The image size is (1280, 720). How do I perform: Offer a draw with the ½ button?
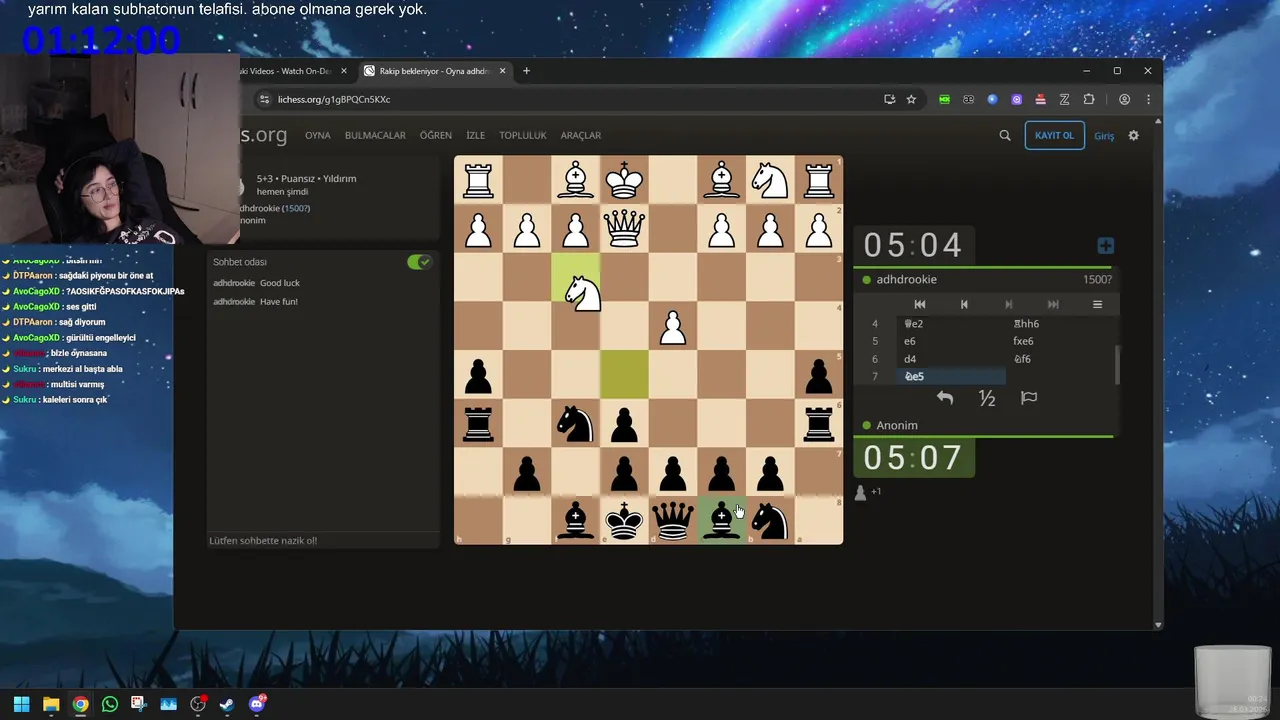[x=987, y=398]
